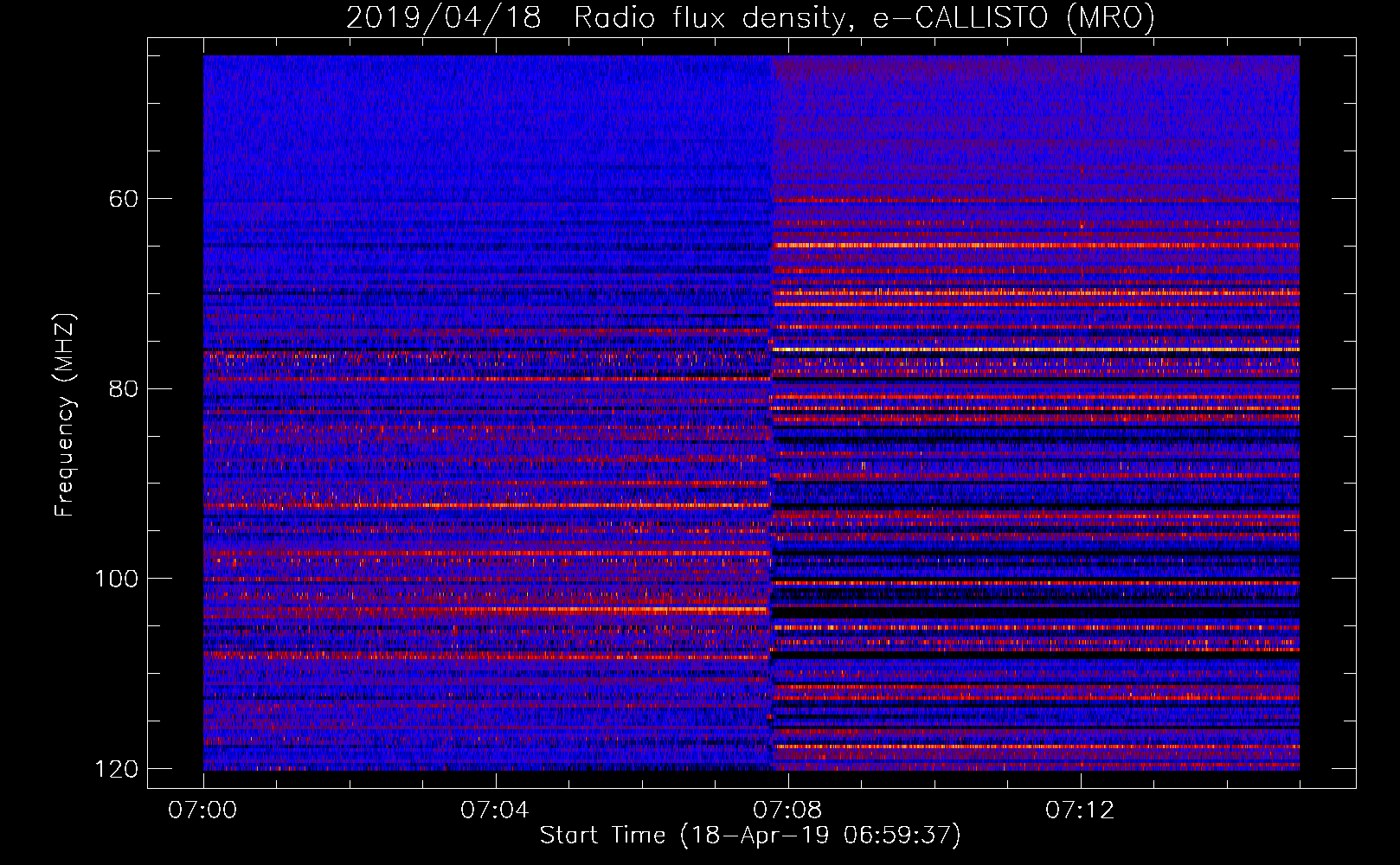The height and width of the screenshot is (865, 1400).
Task: Click the 07:12 time tick label
Action: pos(1080,811)
